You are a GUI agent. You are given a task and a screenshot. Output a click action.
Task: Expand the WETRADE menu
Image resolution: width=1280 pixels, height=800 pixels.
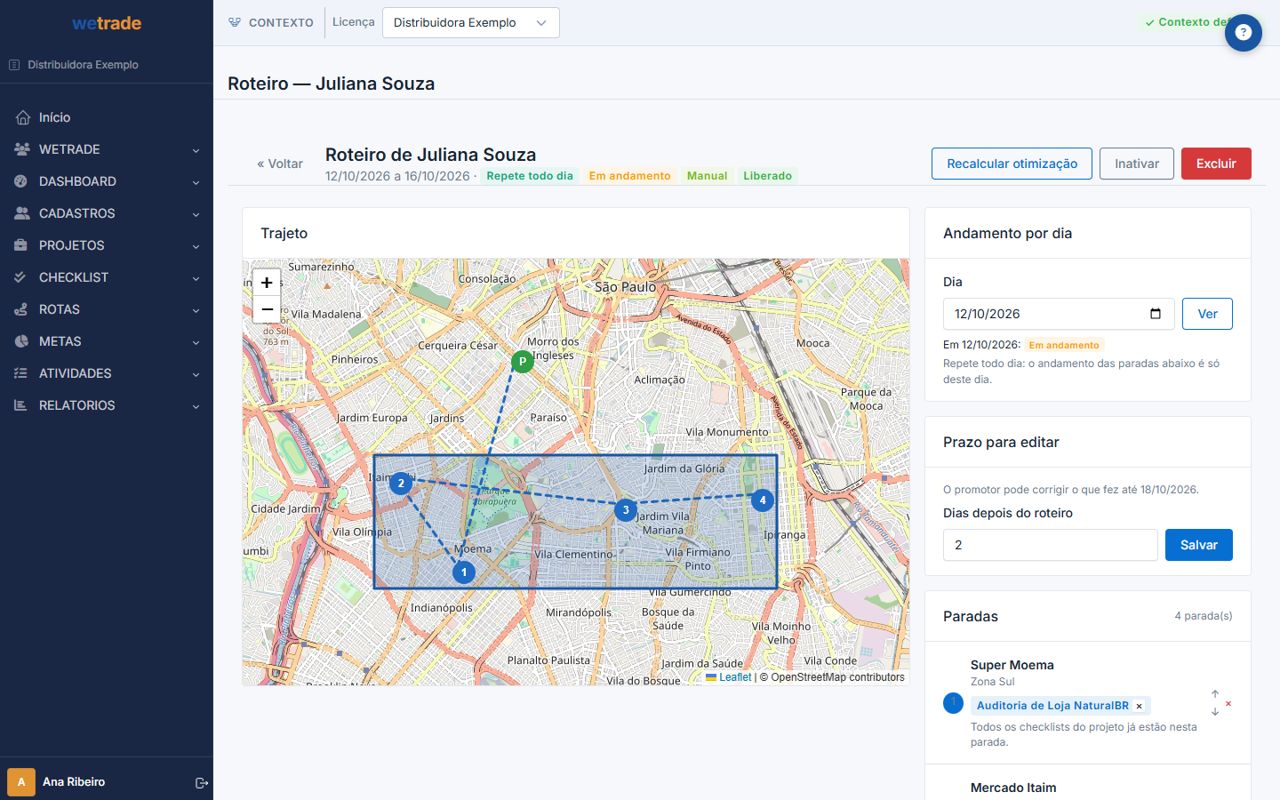point(106,149)
